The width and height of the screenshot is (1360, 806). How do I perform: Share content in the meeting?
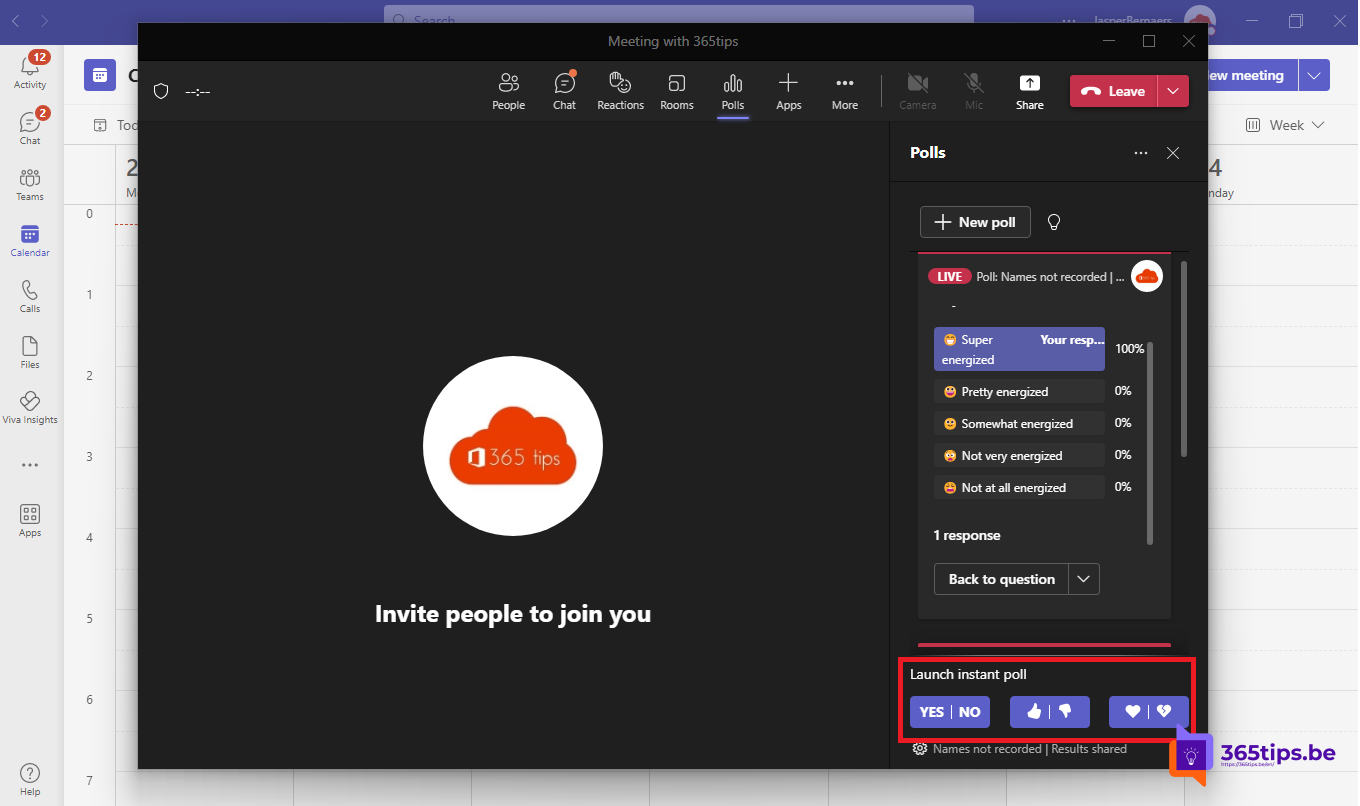coord(1029,91)
